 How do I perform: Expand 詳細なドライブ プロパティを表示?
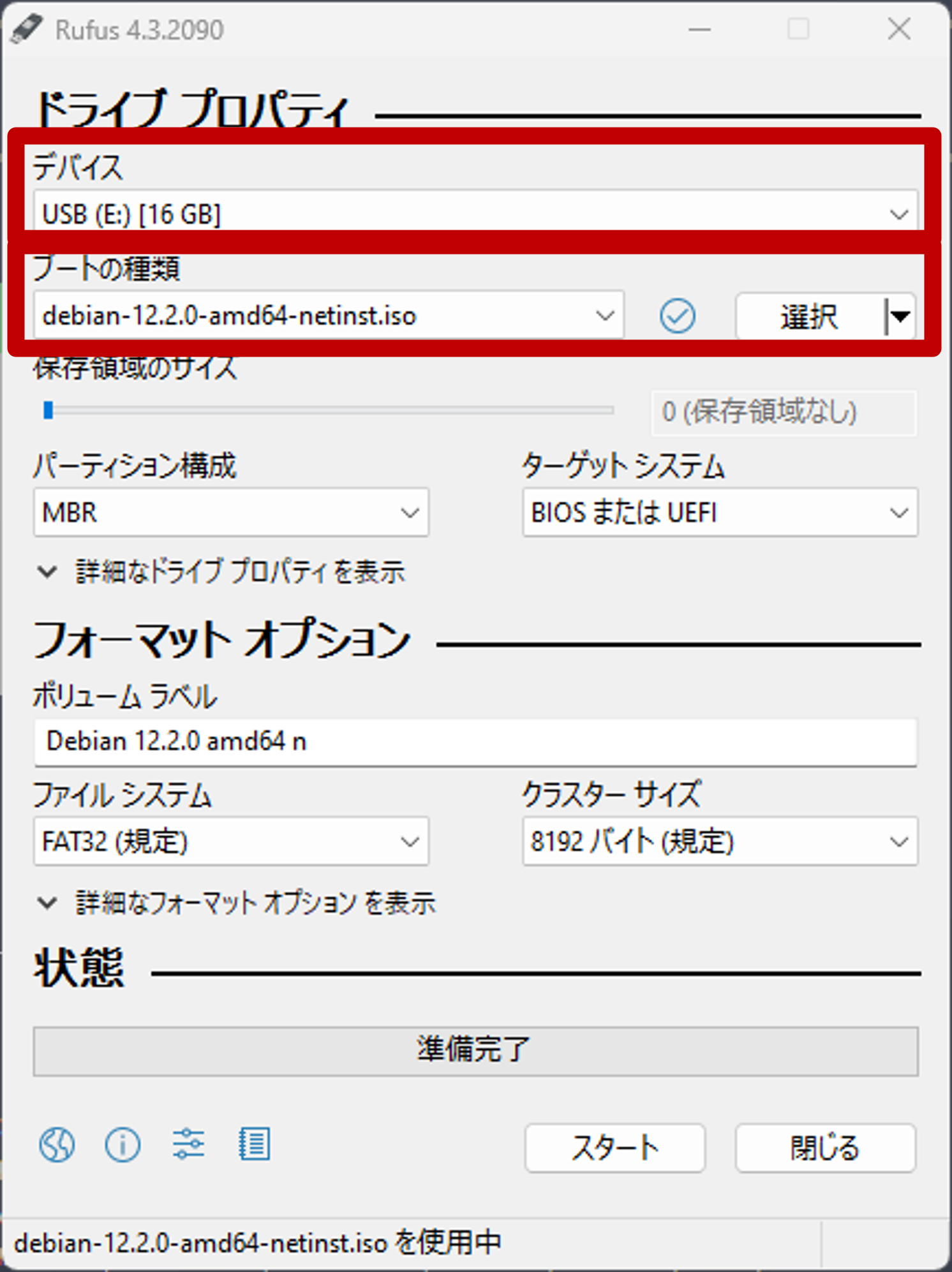[x=221, y=572]
